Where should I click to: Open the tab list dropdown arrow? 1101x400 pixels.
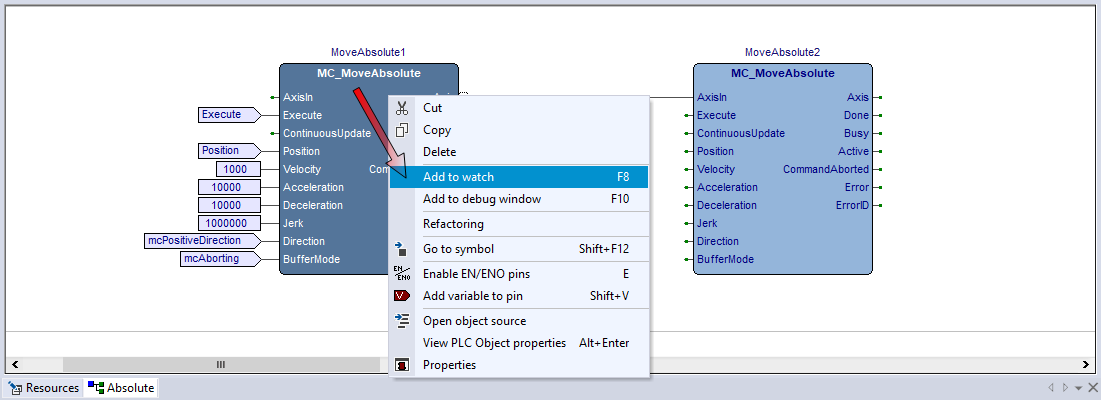[1079, 388]
